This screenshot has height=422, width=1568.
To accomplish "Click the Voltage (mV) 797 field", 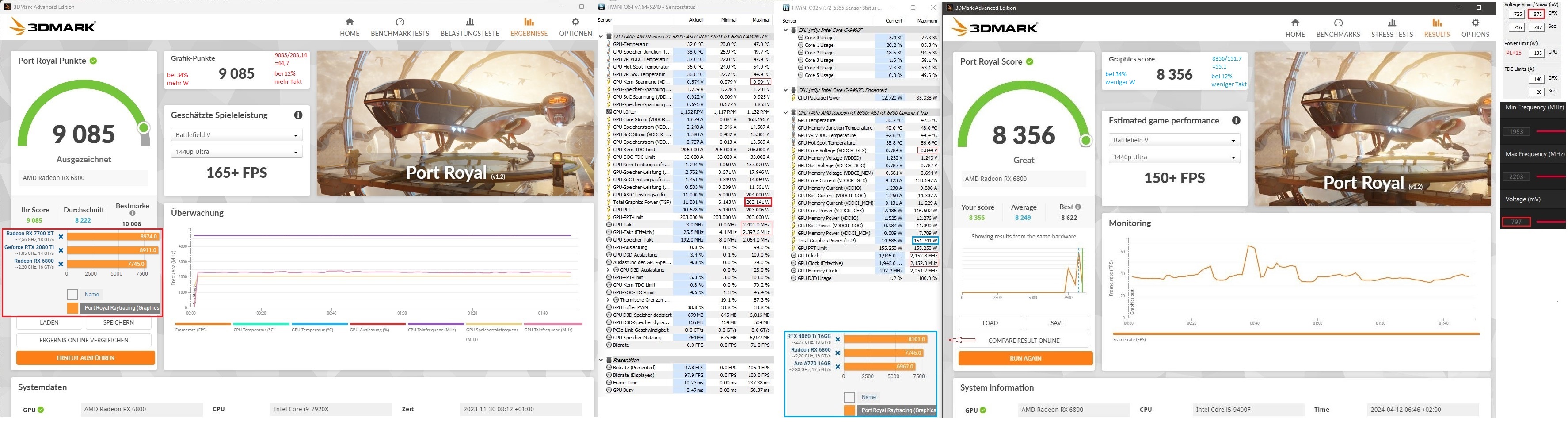I will [x=1516, y=222].
